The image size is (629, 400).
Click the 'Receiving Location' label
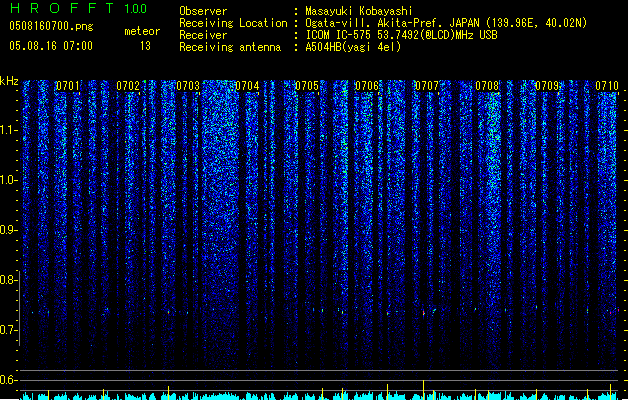click(x=233, y=23)
